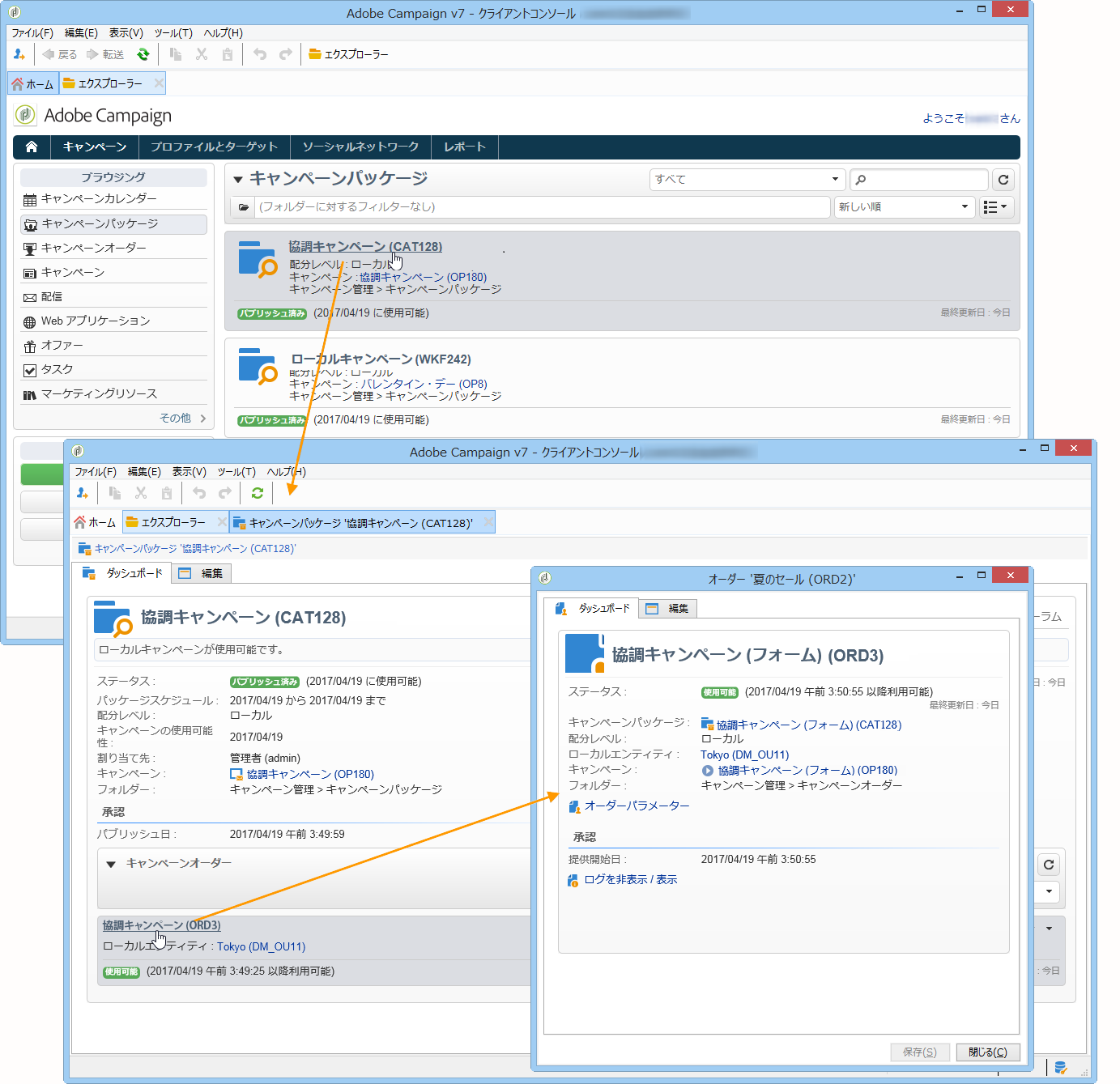The width and height of the screenshot is (1120, 1084).
Task: Open the ローカルキャンペーン (WKF242) package title
Action: 381,359
